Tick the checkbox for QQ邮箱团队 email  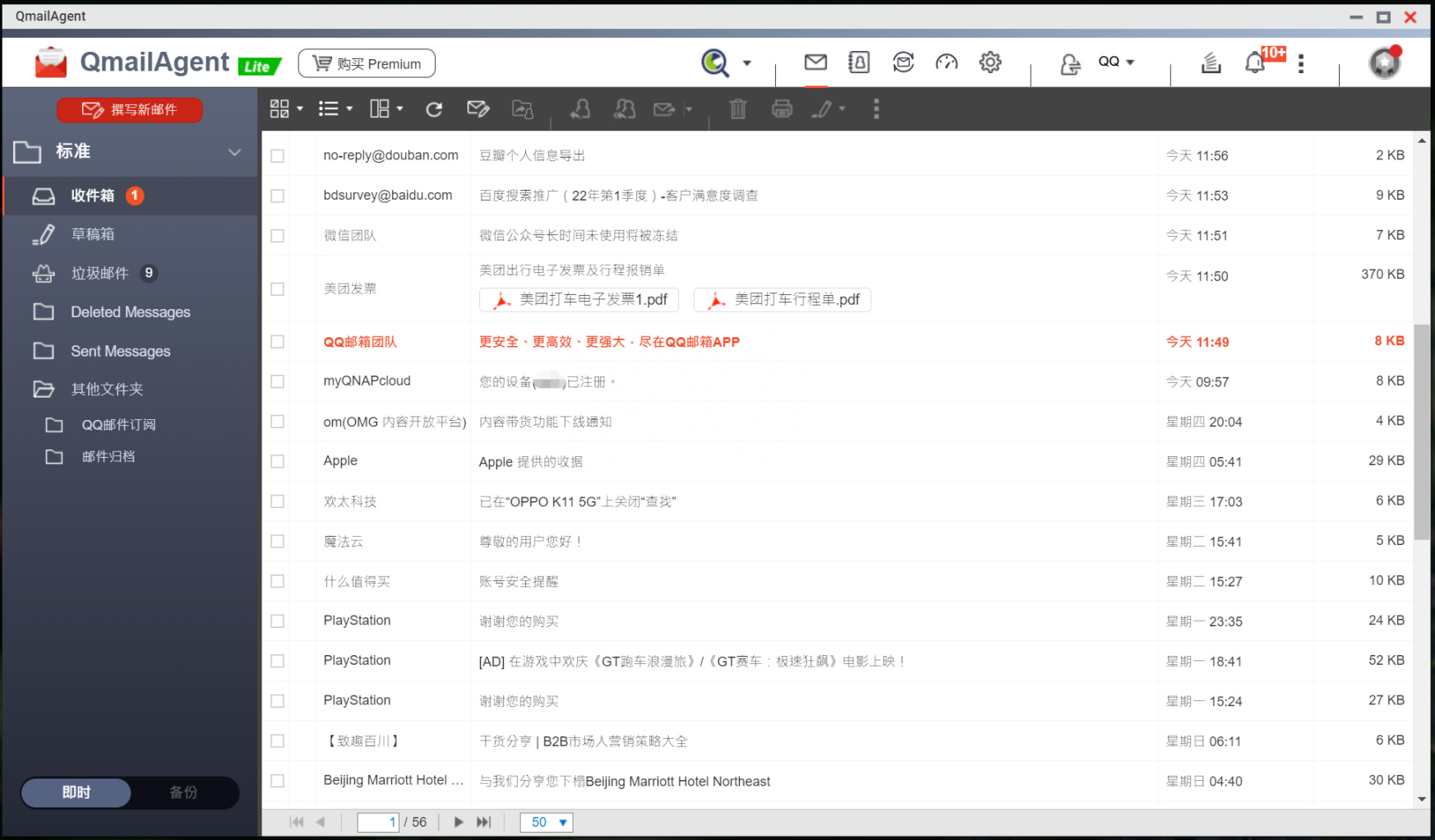click(x=278, y=342)
